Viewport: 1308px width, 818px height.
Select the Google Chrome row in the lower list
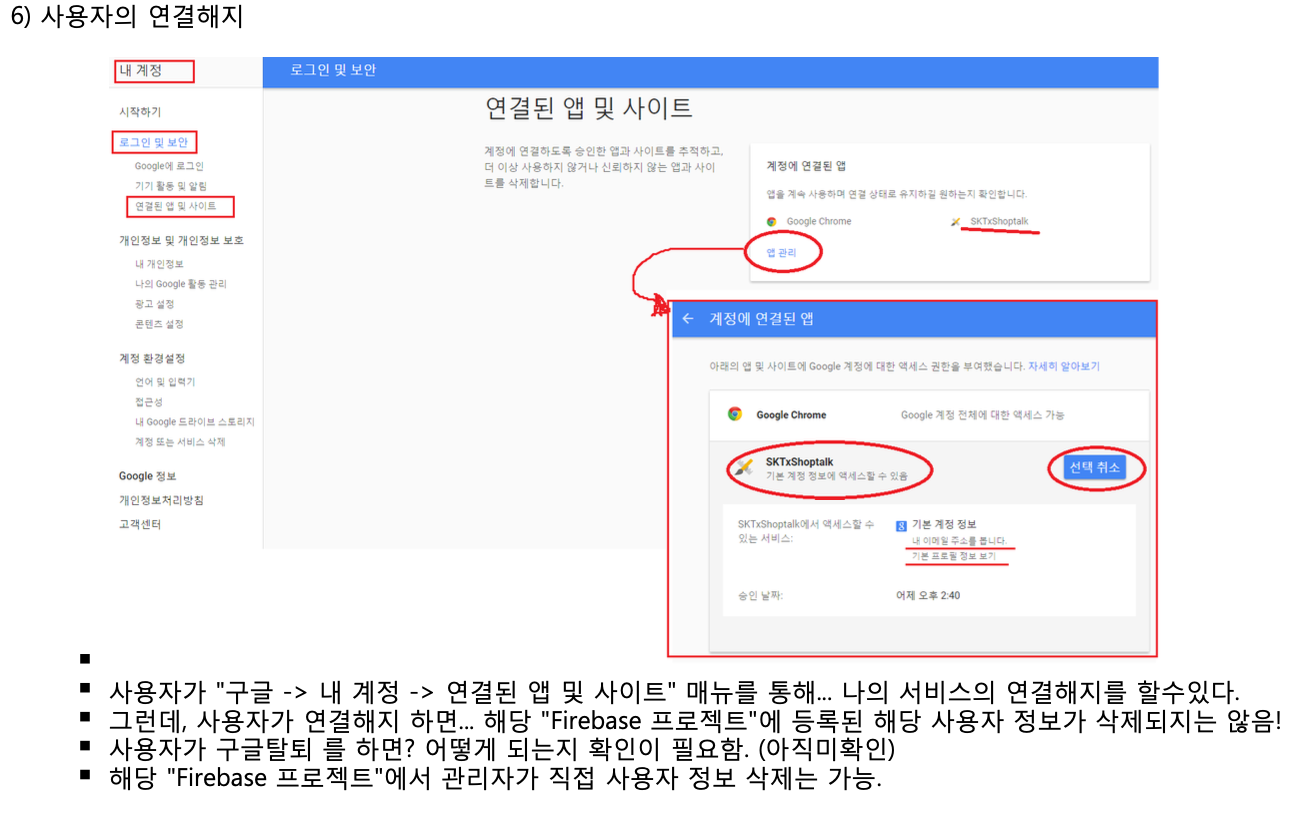click(x=929, y=415)
